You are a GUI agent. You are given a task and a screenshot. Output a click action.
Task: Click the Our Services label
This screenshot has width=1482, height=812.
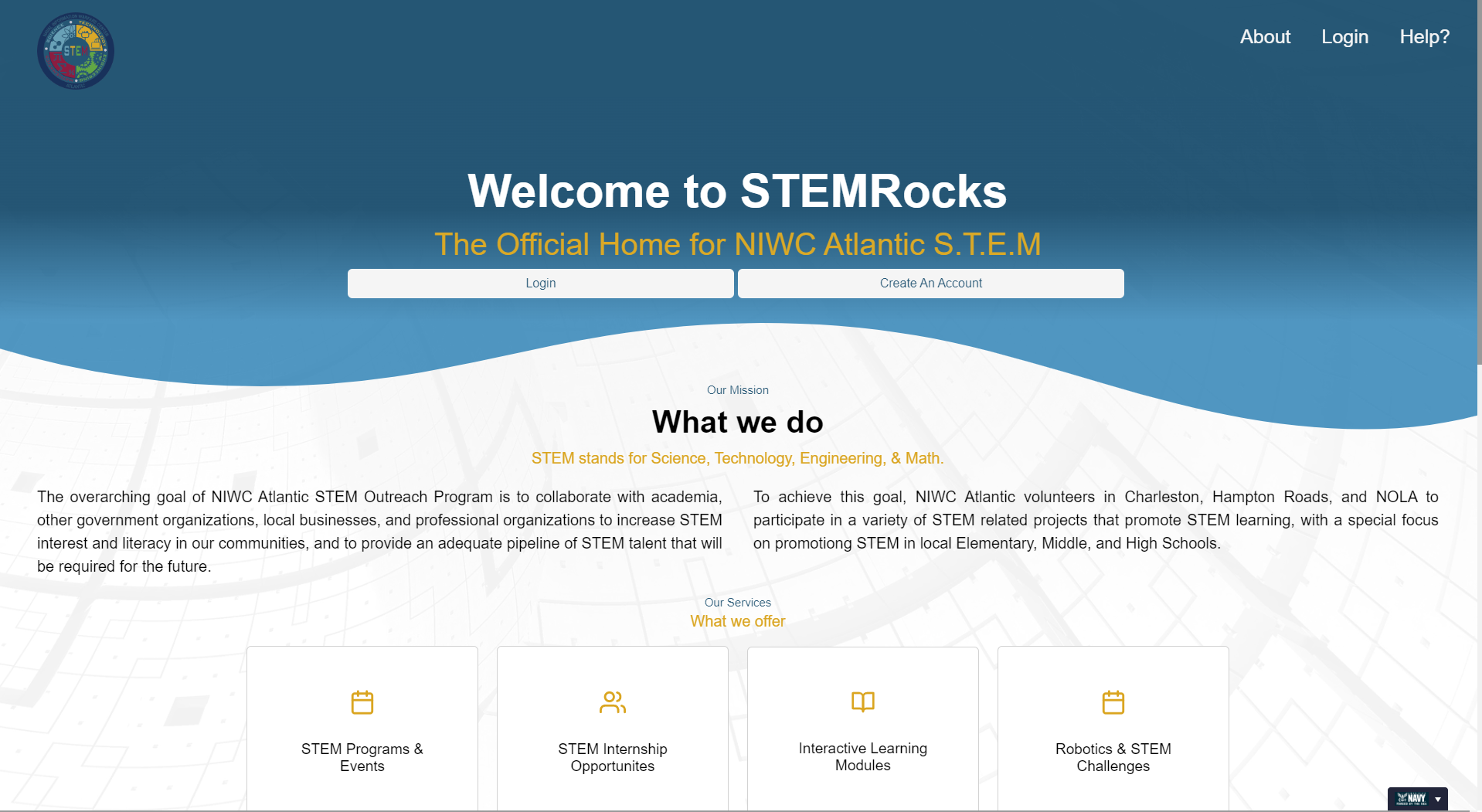tap(738, 603)
